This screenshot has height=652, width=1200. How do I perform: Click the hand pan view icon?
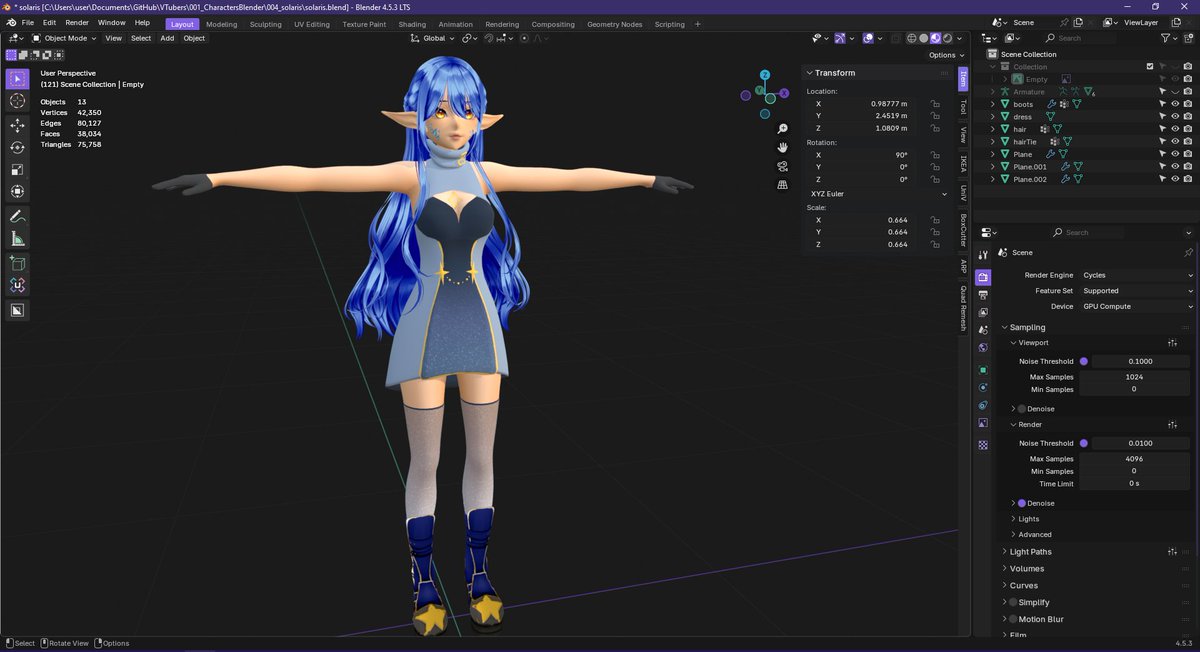point(783,147)
